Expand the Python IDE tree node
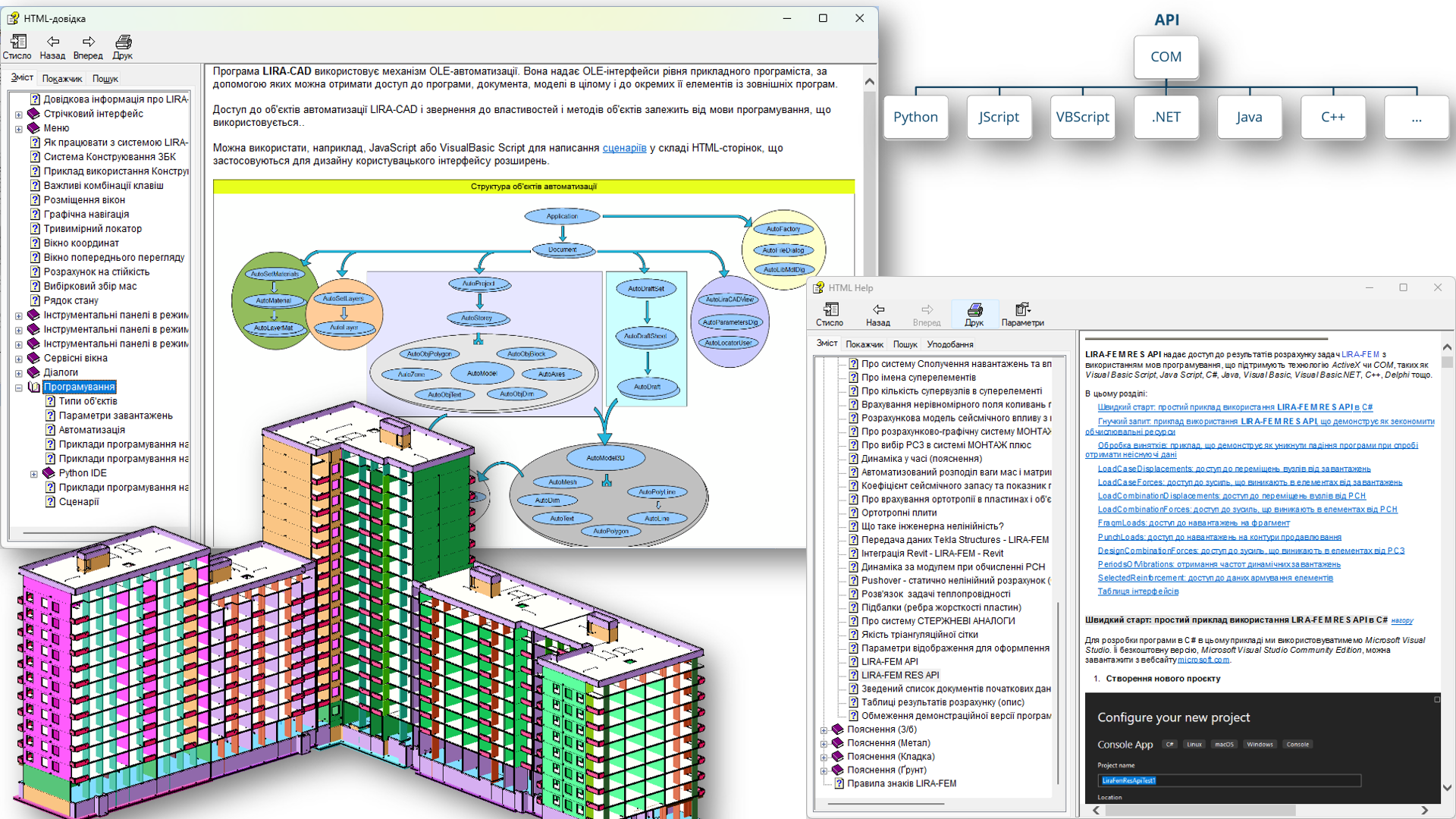Image resolution: width=1456 pixels, height=819 pixels. click(34, 474)
